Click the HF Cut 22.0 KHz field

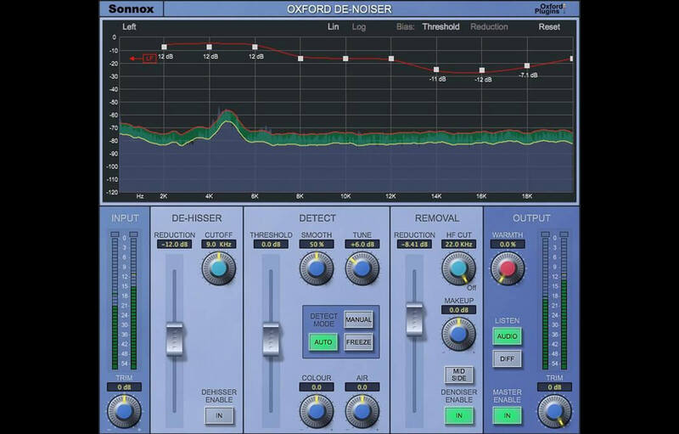[459, 244]
